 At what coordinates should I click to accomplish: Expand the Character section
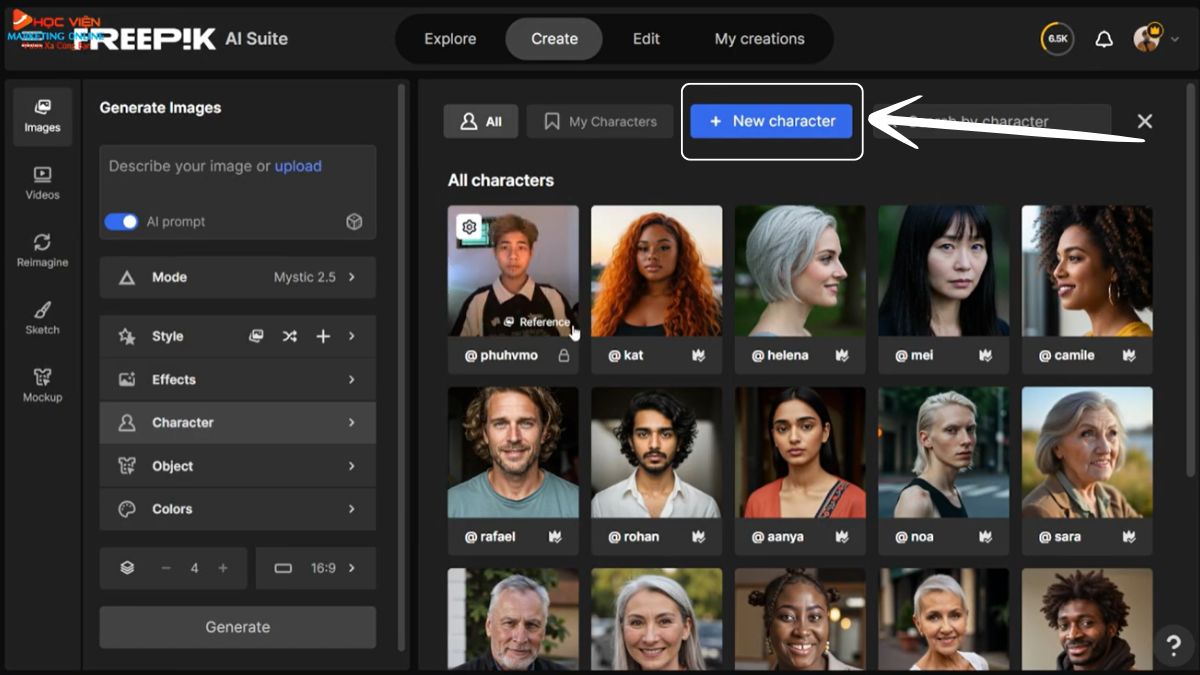coord(237,423)
